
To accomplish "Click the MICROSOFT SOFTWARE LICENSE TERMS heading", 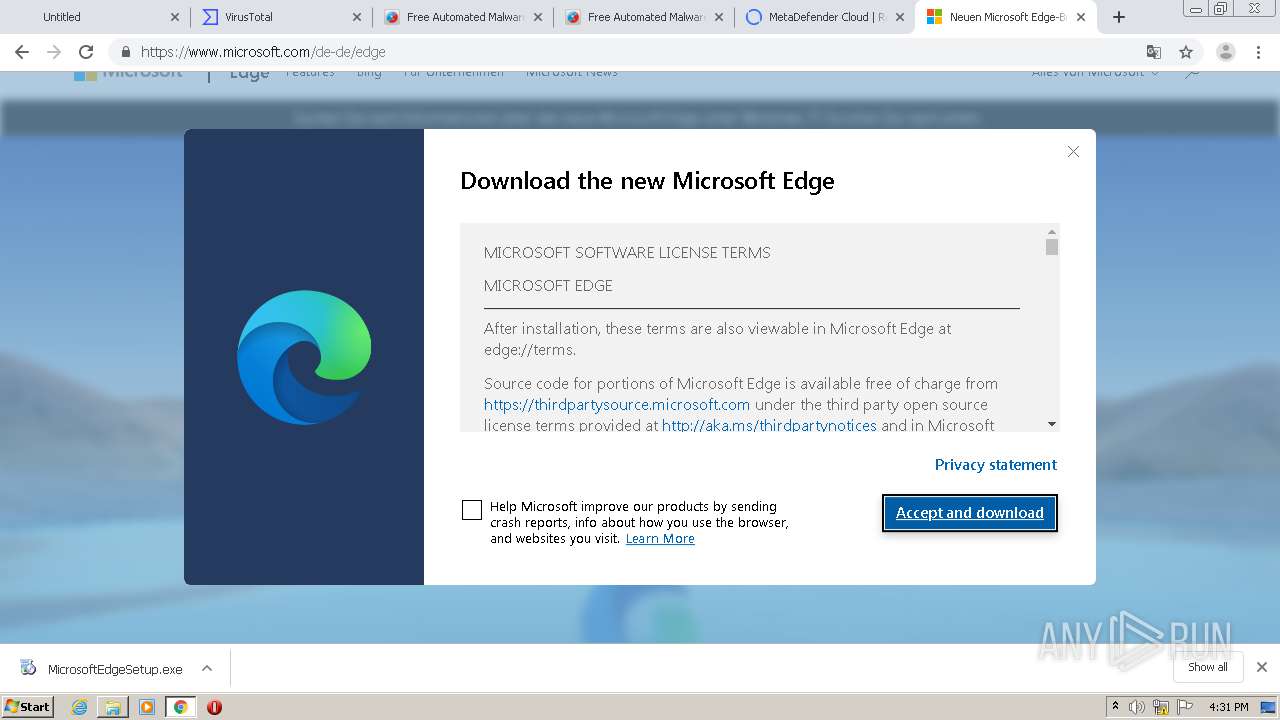I will [627, 253].
